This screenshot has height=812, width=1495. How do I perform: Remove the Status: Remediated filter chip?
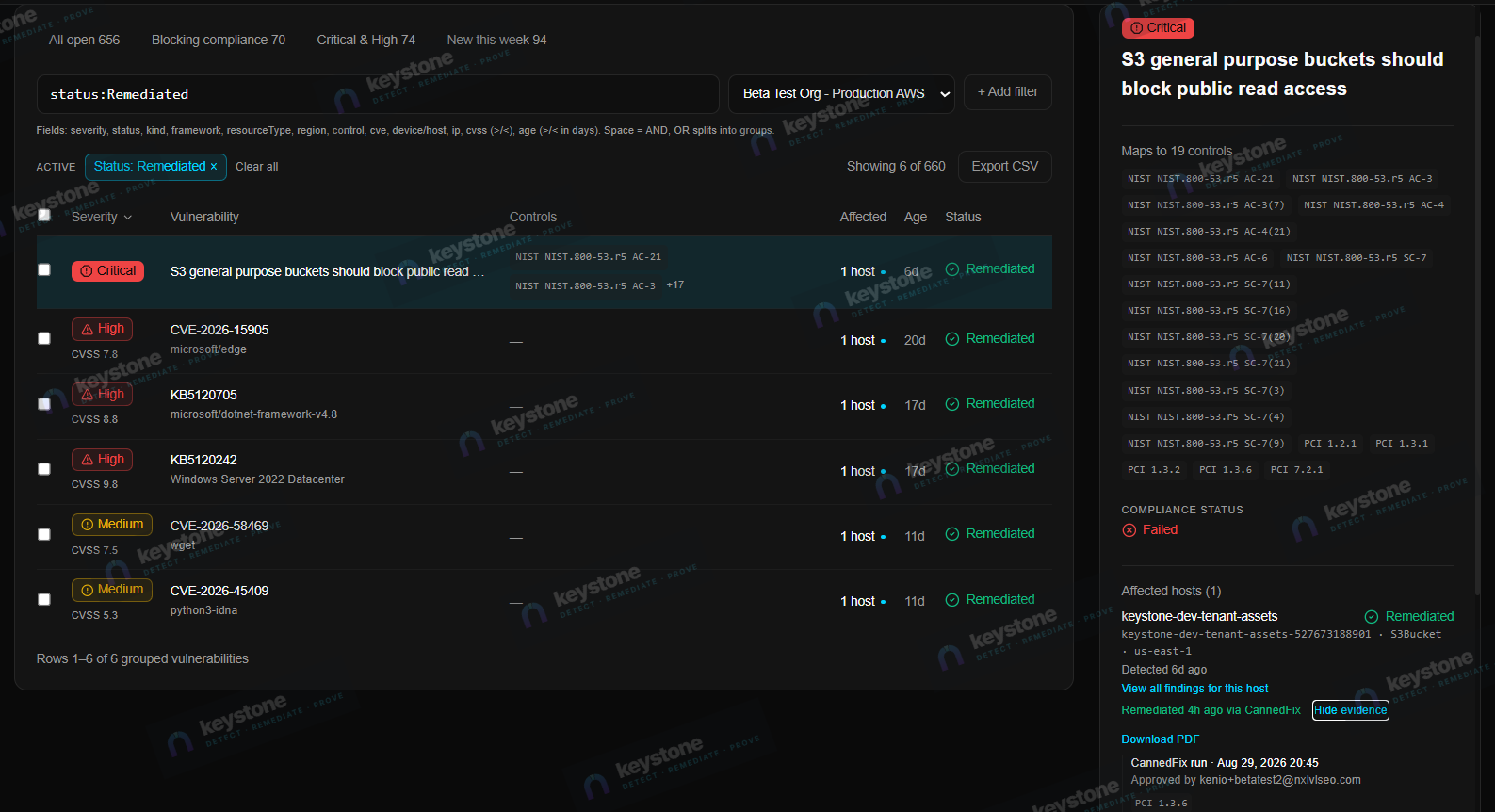coord(214,167)
